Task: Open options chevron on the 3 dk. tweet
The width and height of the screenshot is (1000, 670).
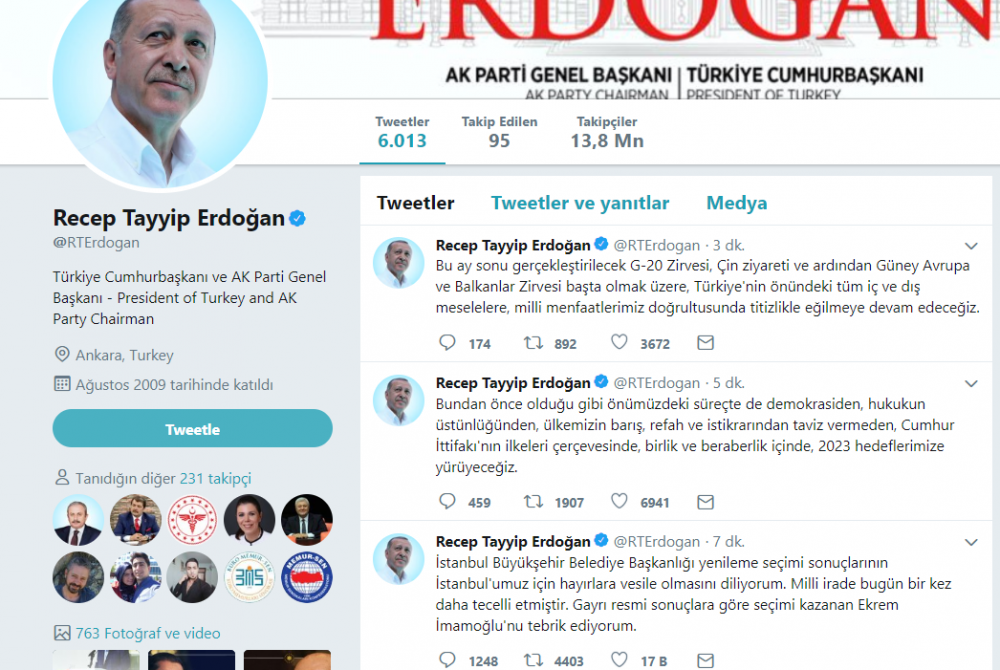Action: [971, 246]
